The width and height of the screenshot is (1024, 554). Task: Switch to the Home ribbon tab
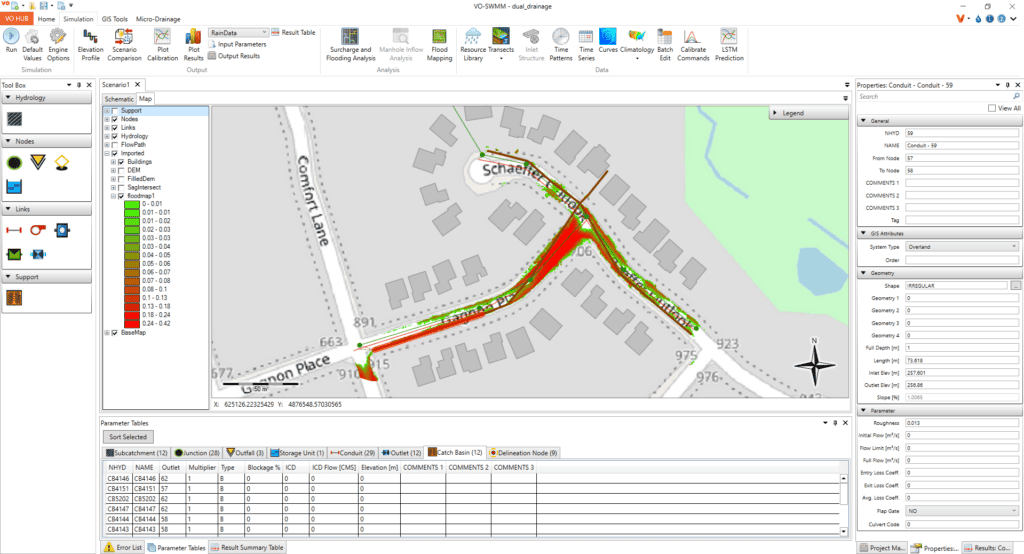pos(46,19)
